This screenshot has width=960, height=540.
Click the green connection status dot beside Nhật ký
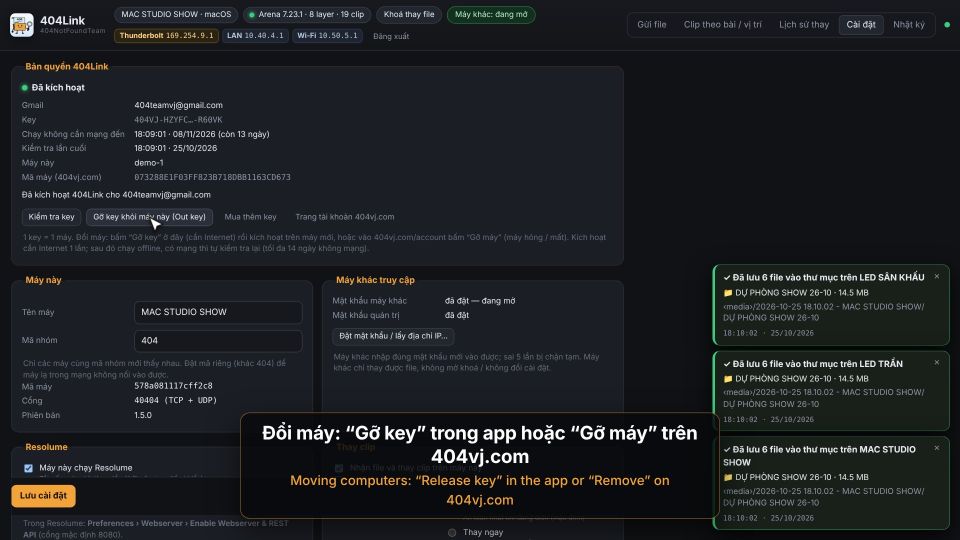947,24
